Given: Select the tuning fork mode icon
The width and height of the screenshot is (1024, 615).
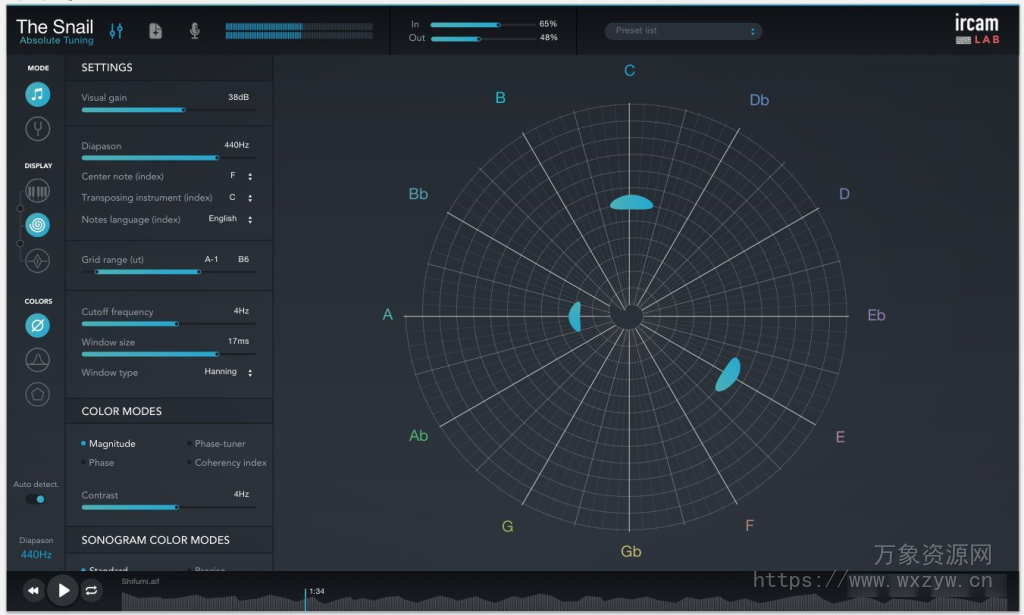Looking at the screenshot, I should [36, 128].
